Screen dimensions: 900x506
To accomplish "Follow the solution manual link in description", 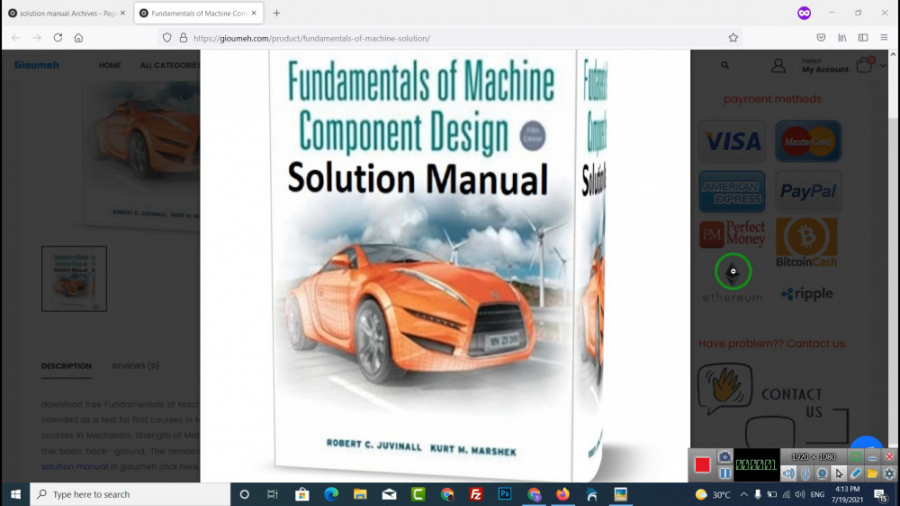I will [74, 466].
